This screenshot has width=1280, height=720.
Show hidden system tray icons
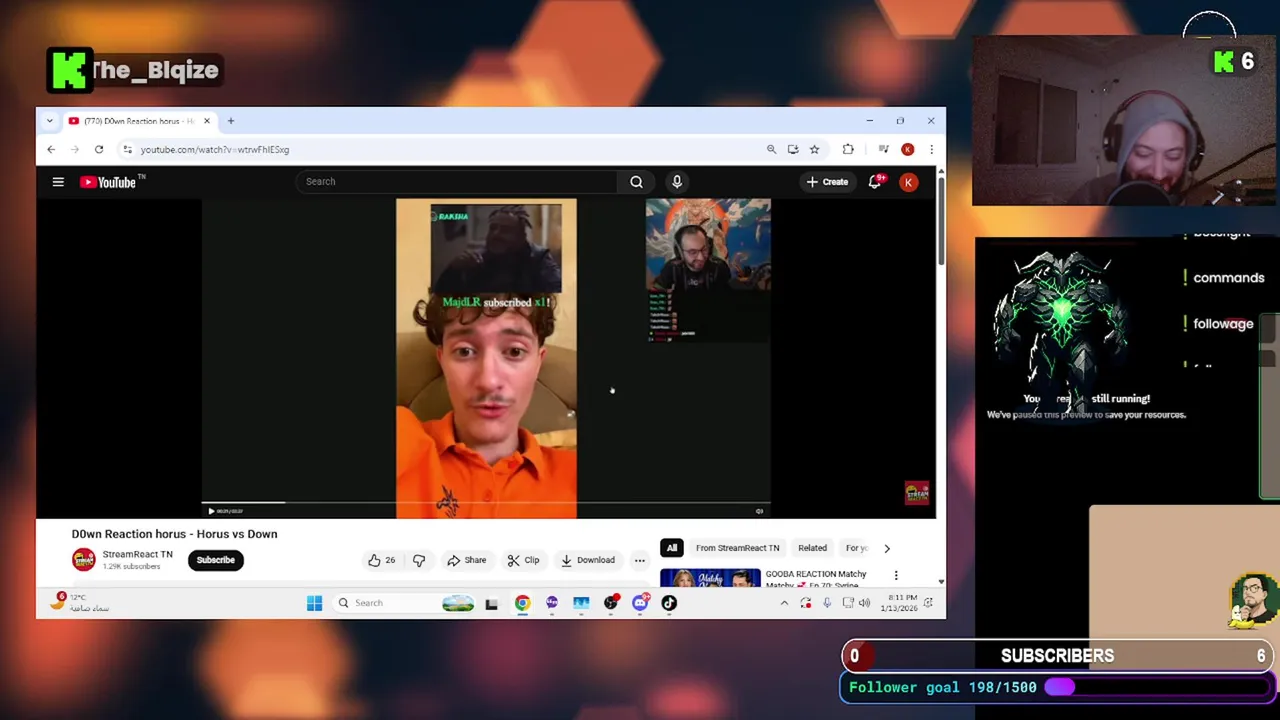coord(784,603)
